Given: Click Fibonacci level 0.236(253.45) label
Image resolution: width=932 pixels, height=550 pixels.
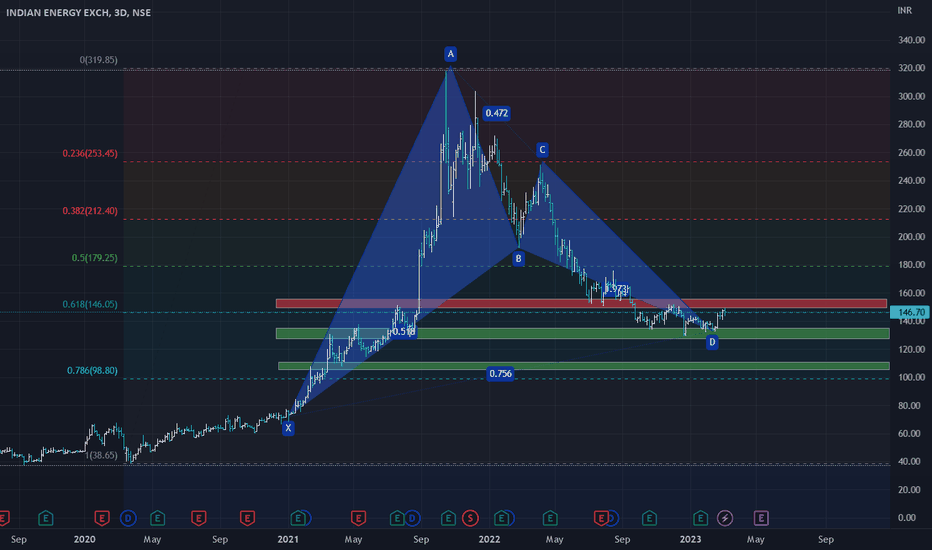Looking at the screenshot, I should tap(90, 153).
